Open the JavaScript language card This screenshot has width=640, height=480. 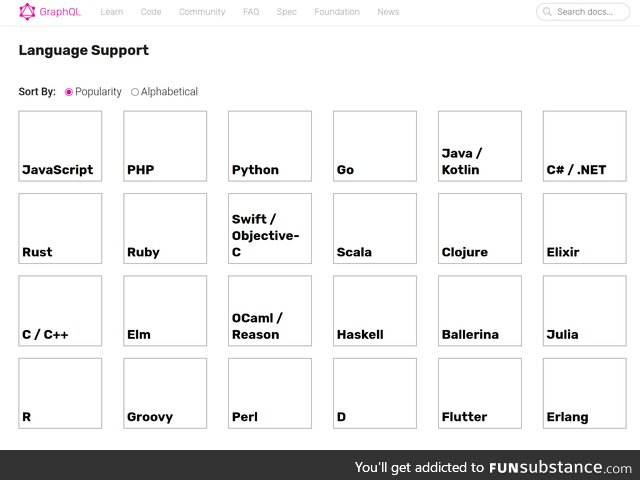tap(60, 146)
